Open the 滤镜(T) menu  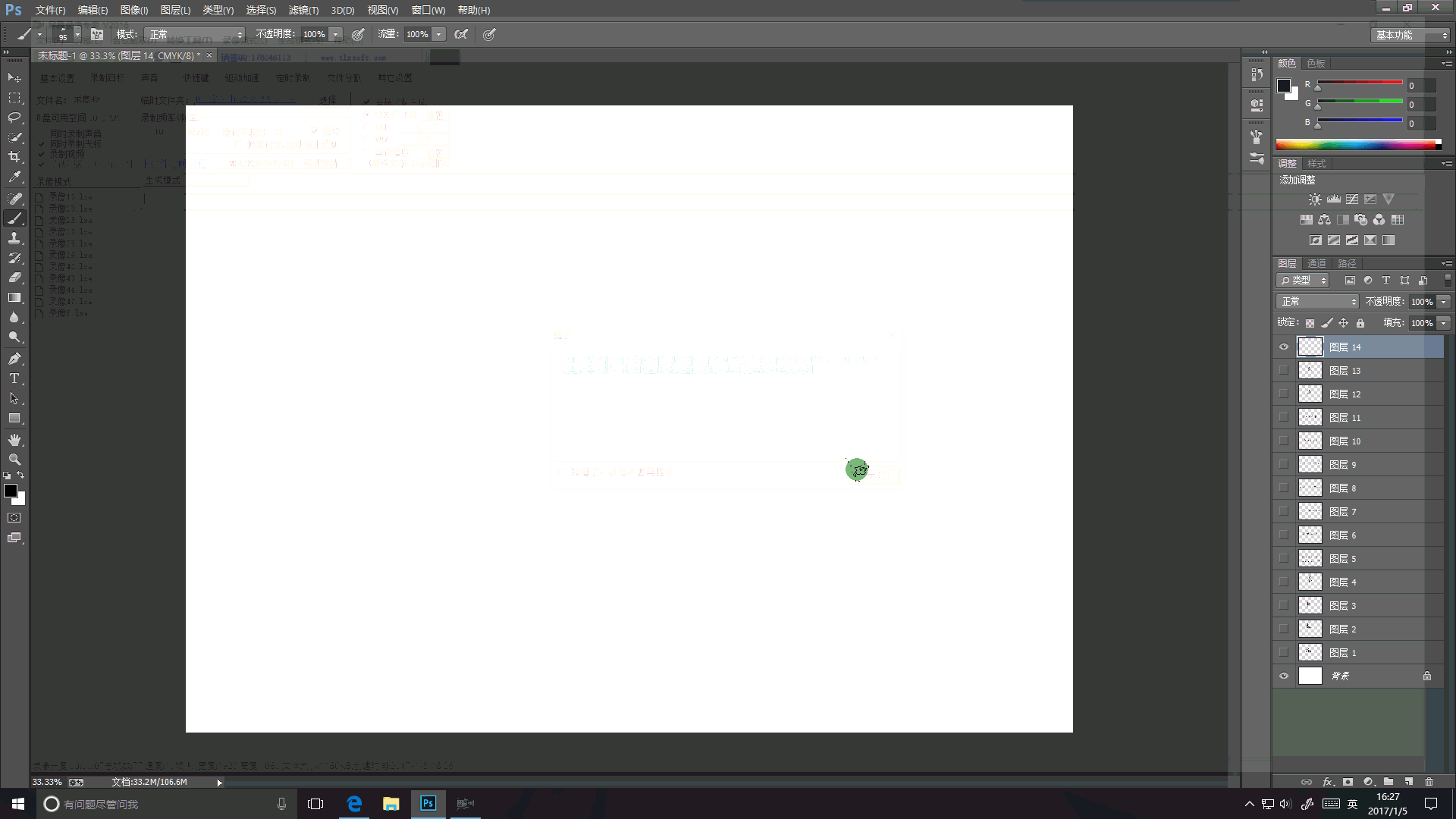click(303, 10)
